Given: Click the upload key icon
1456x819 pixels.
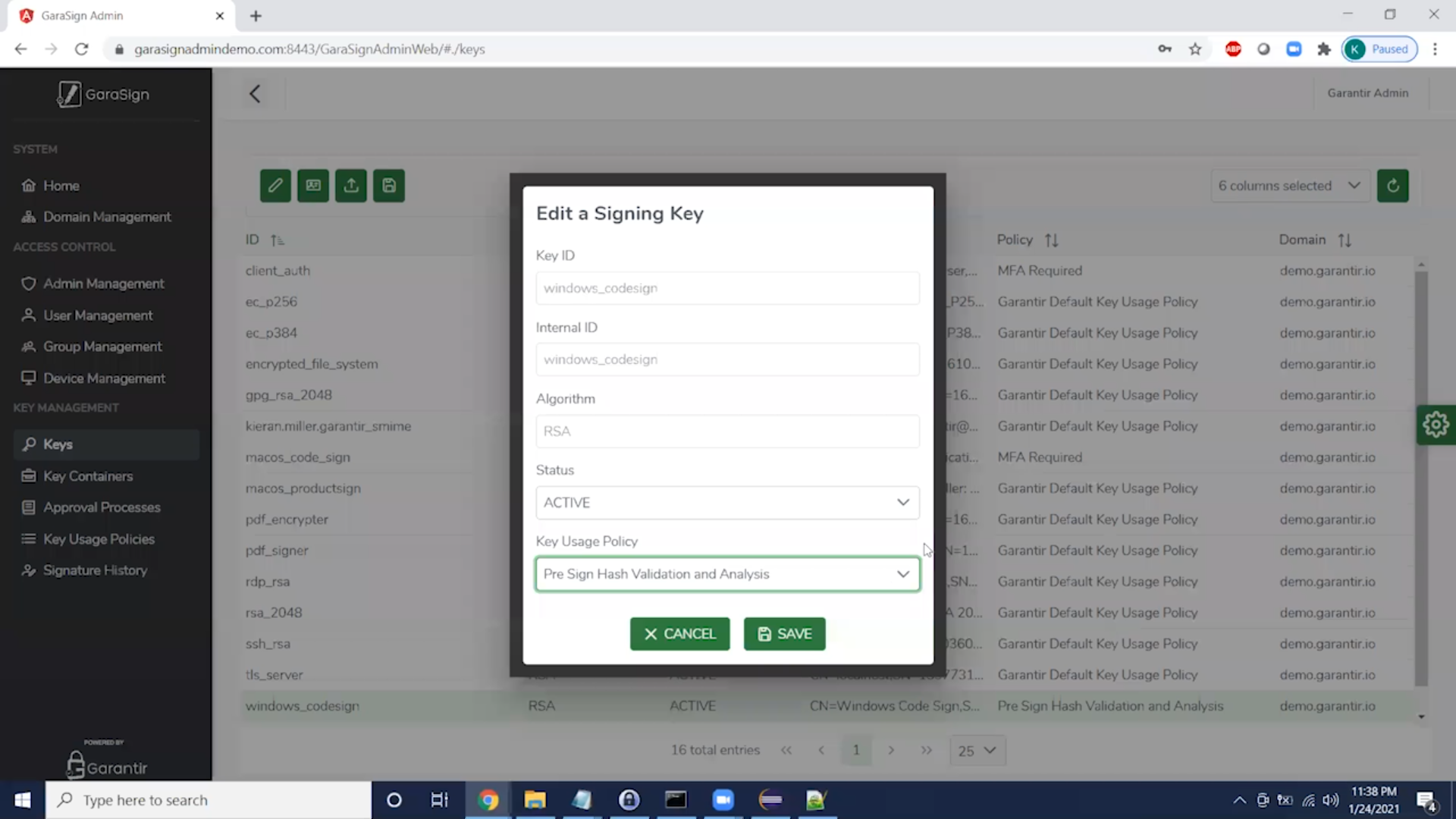Looking at the screenshot, I should [350, 185].
